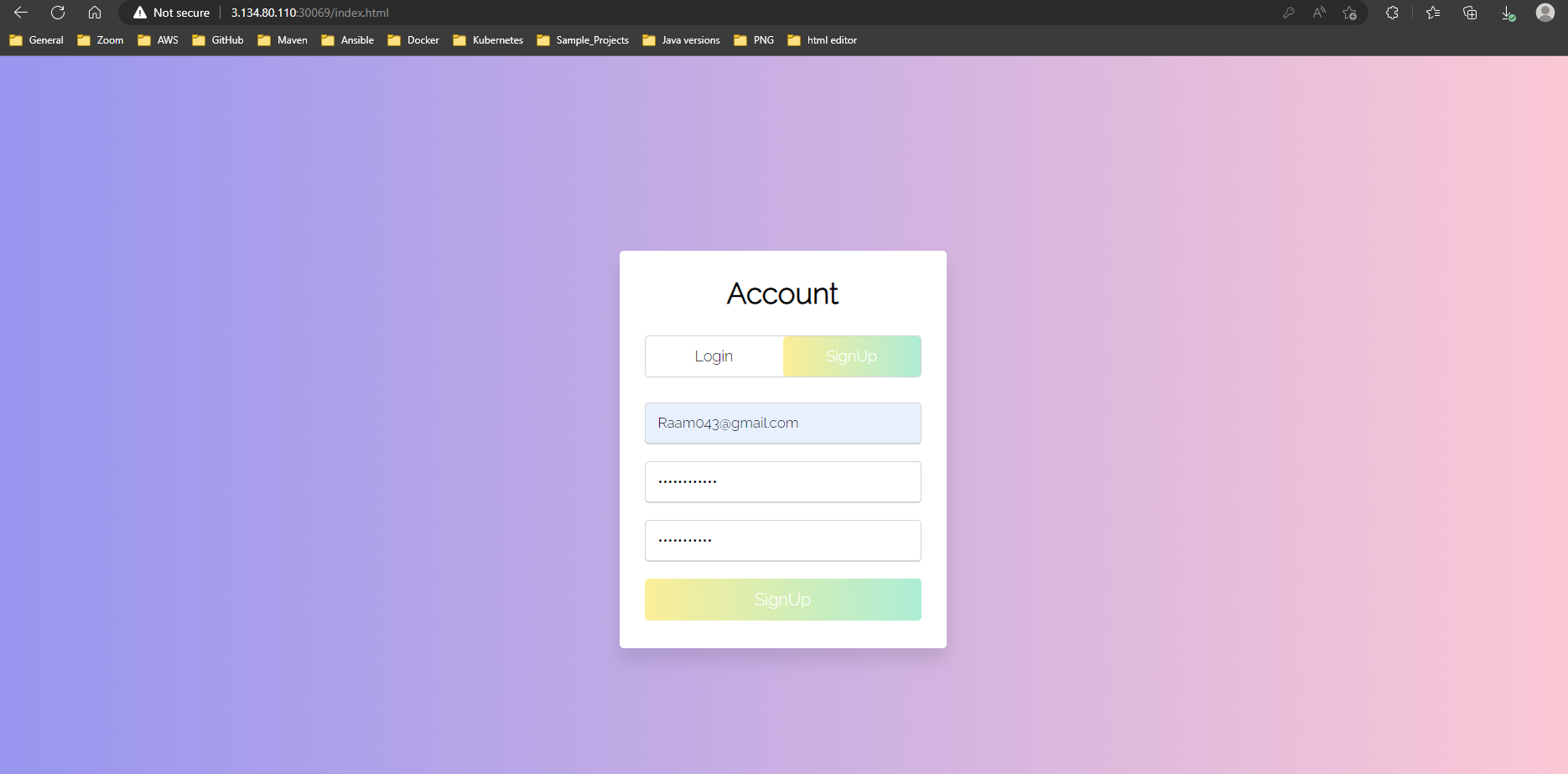1568x774 pixels.
Task: Click the SignUp submit button
Action: (x=781, y=599)
